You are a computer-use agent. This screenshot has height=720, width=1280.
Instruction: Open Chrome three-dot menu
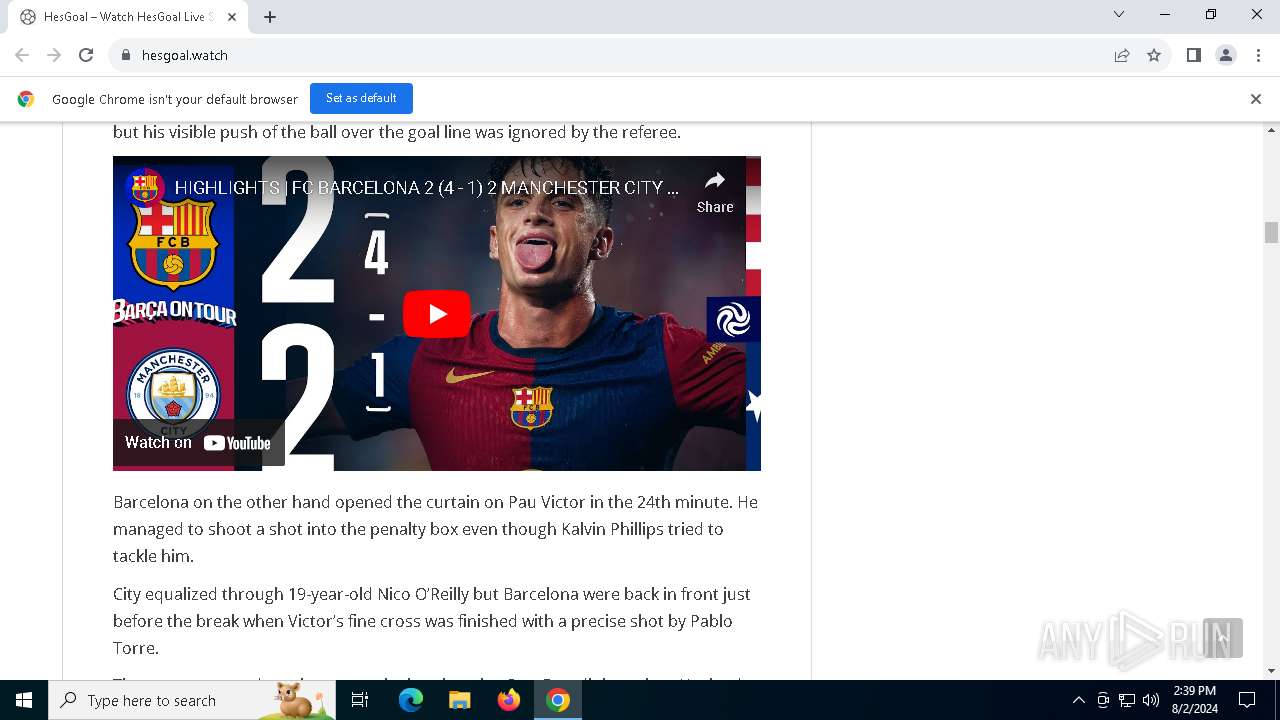(x=1258, y=55)
